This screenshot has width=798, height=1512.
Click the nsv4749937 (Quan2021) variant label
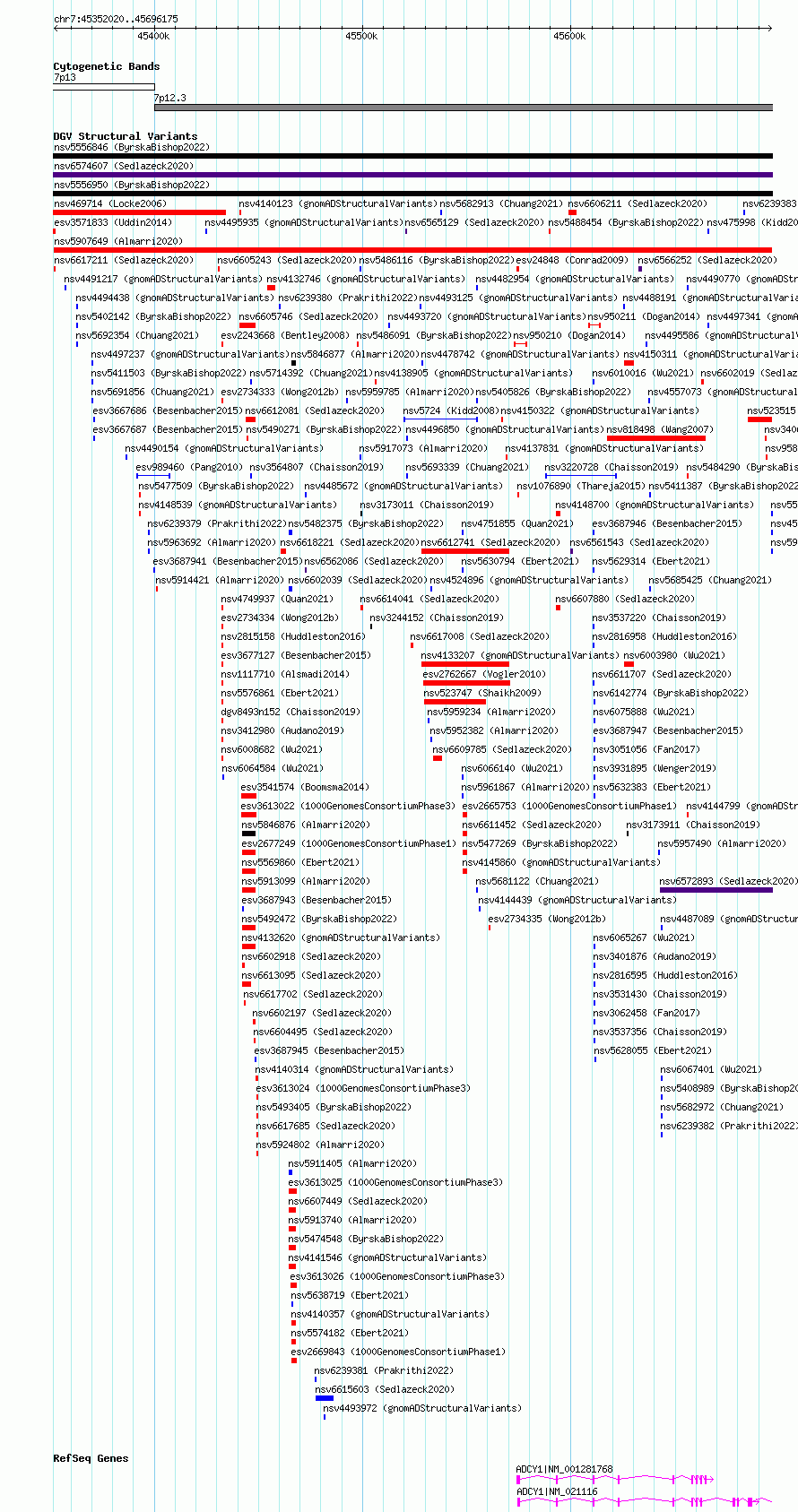coord(277,599)
